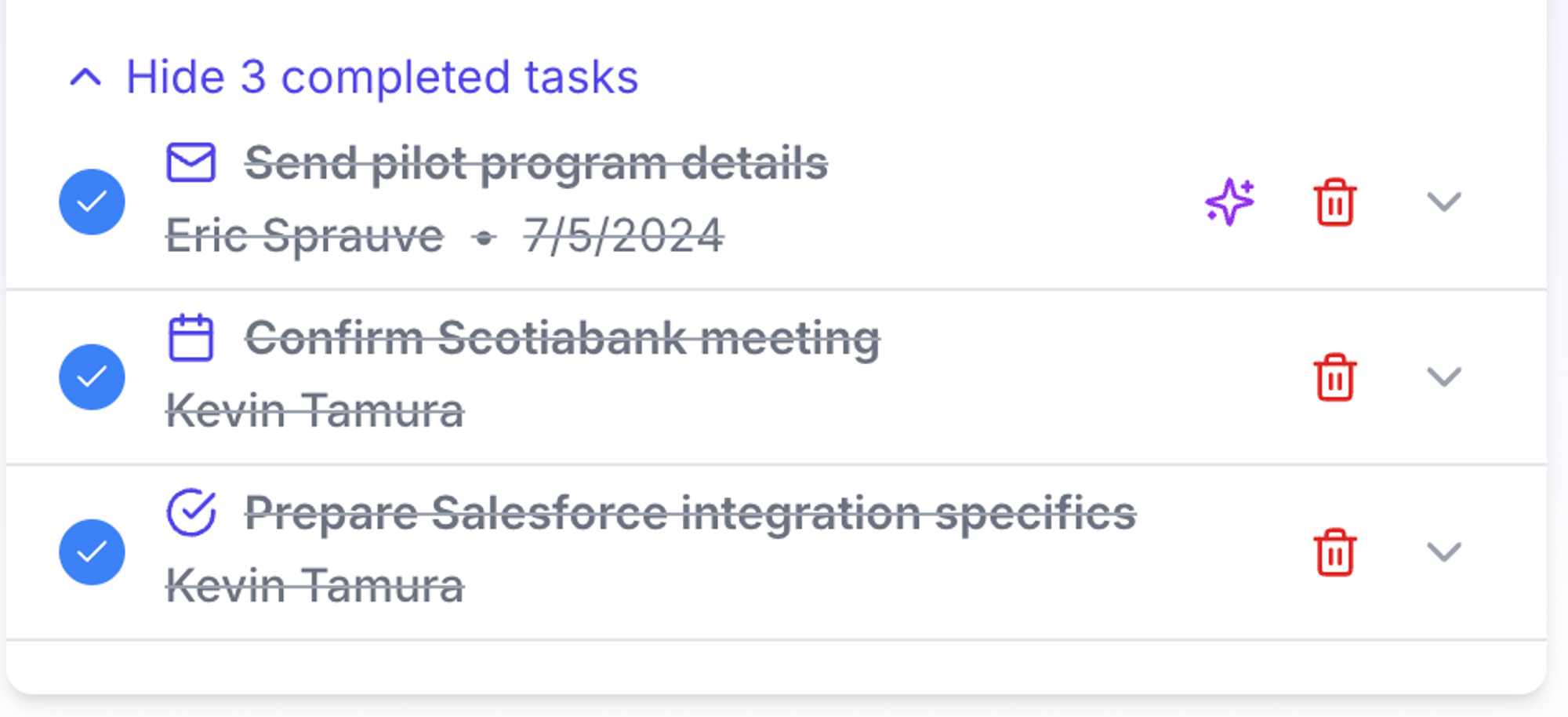Open the Confirm Scotiabank meeting title

562,338
